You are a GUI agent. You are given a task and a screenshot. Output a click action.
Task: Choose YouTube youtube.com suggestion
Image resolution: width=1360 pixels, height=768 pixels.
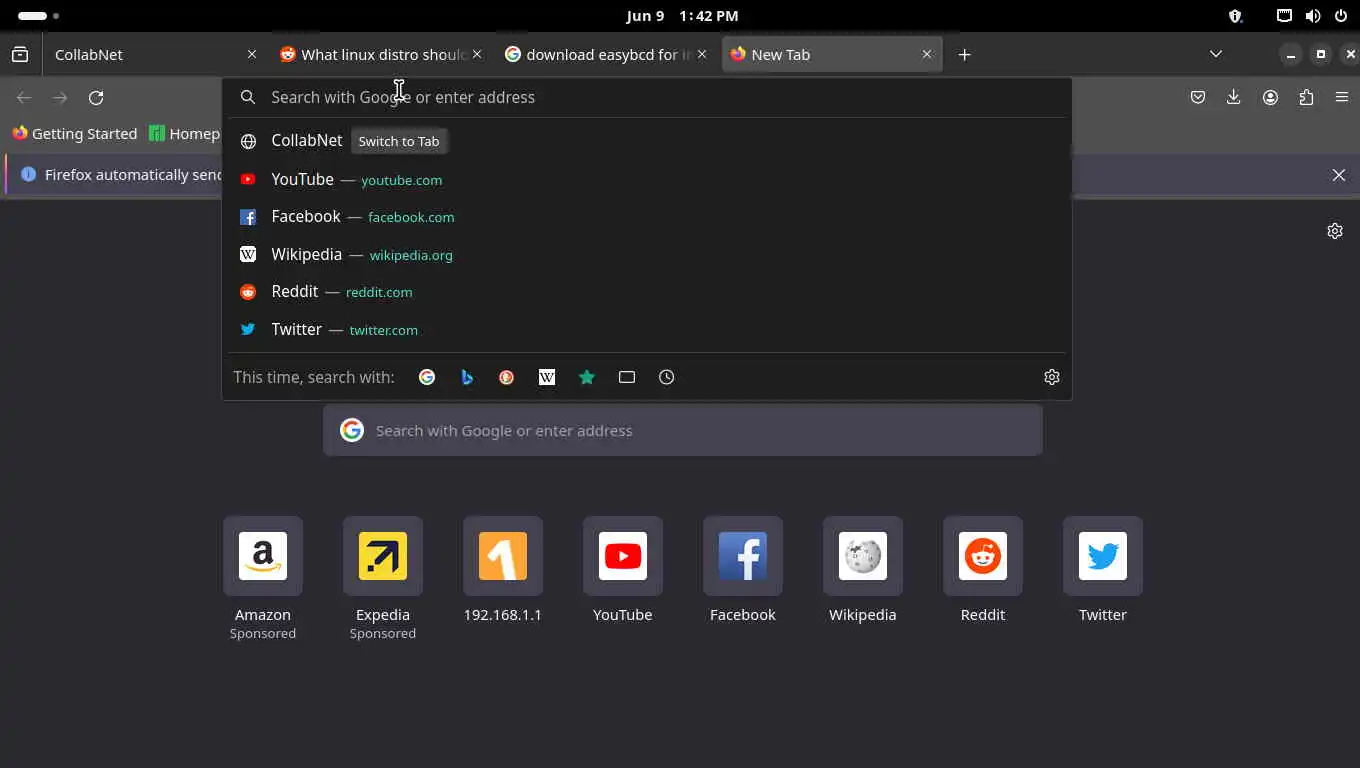click(647, 179)
